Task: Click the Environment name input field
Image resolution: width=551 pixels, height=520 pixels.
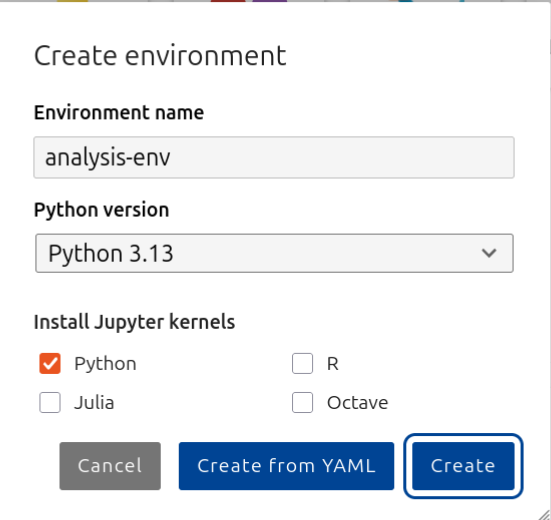Action: (274, 157)
